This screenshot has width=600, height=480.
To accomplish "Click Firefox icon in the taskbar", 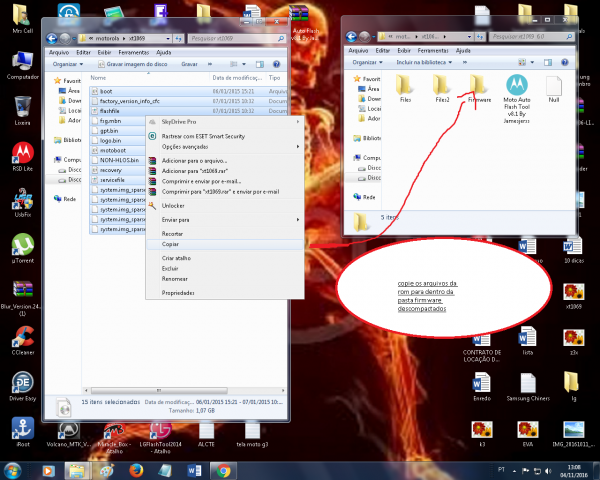I will [134, 469].
